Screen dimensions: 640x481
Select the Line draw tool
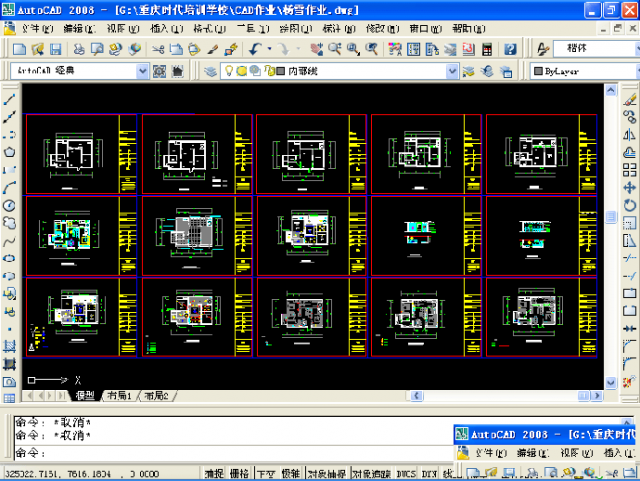coord(9,100)
